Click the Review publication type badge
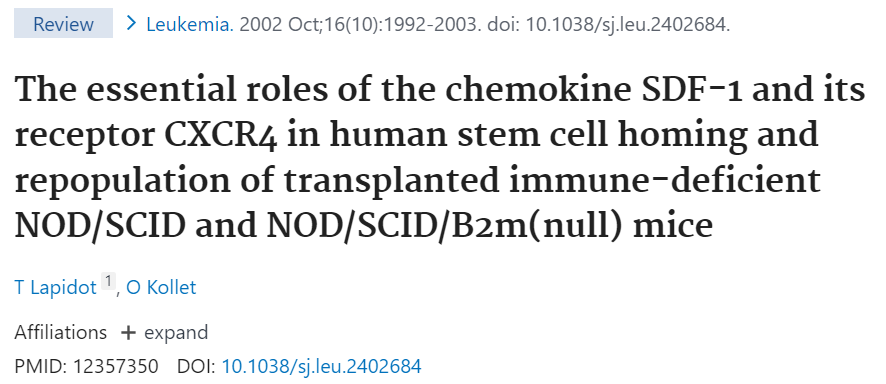 pos(63,24)
